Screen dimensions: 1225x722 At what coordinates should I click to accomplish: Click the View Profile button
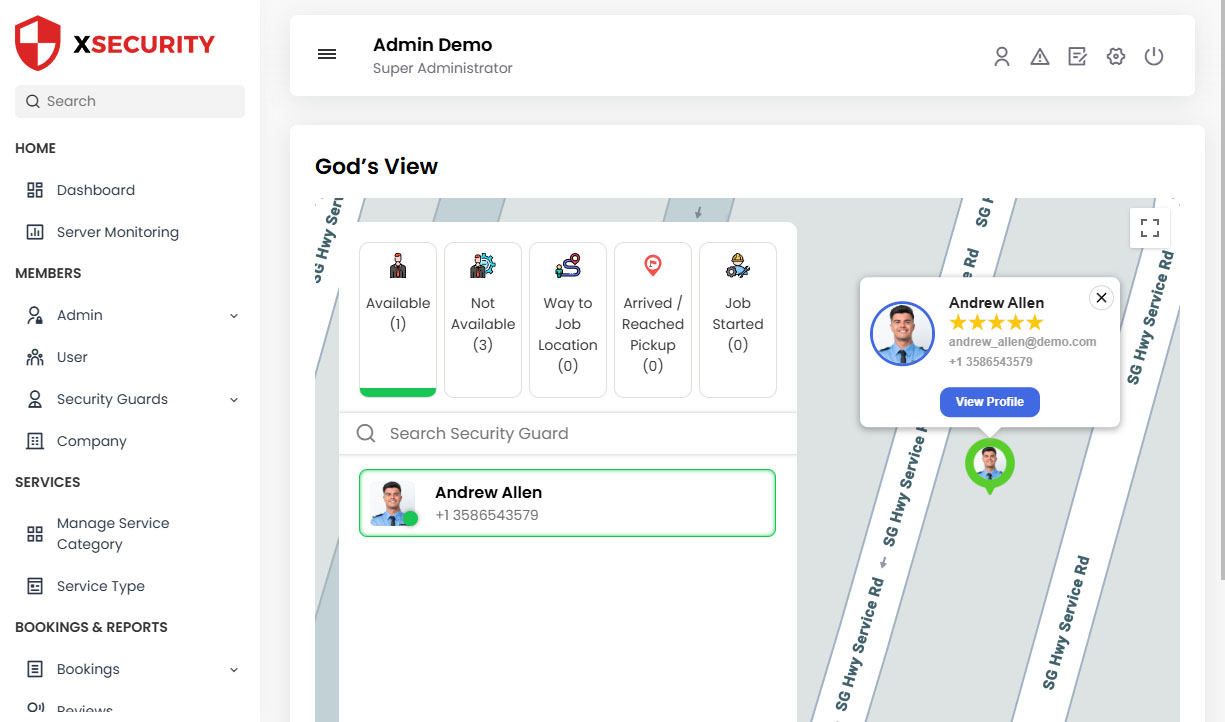(990, 402)
